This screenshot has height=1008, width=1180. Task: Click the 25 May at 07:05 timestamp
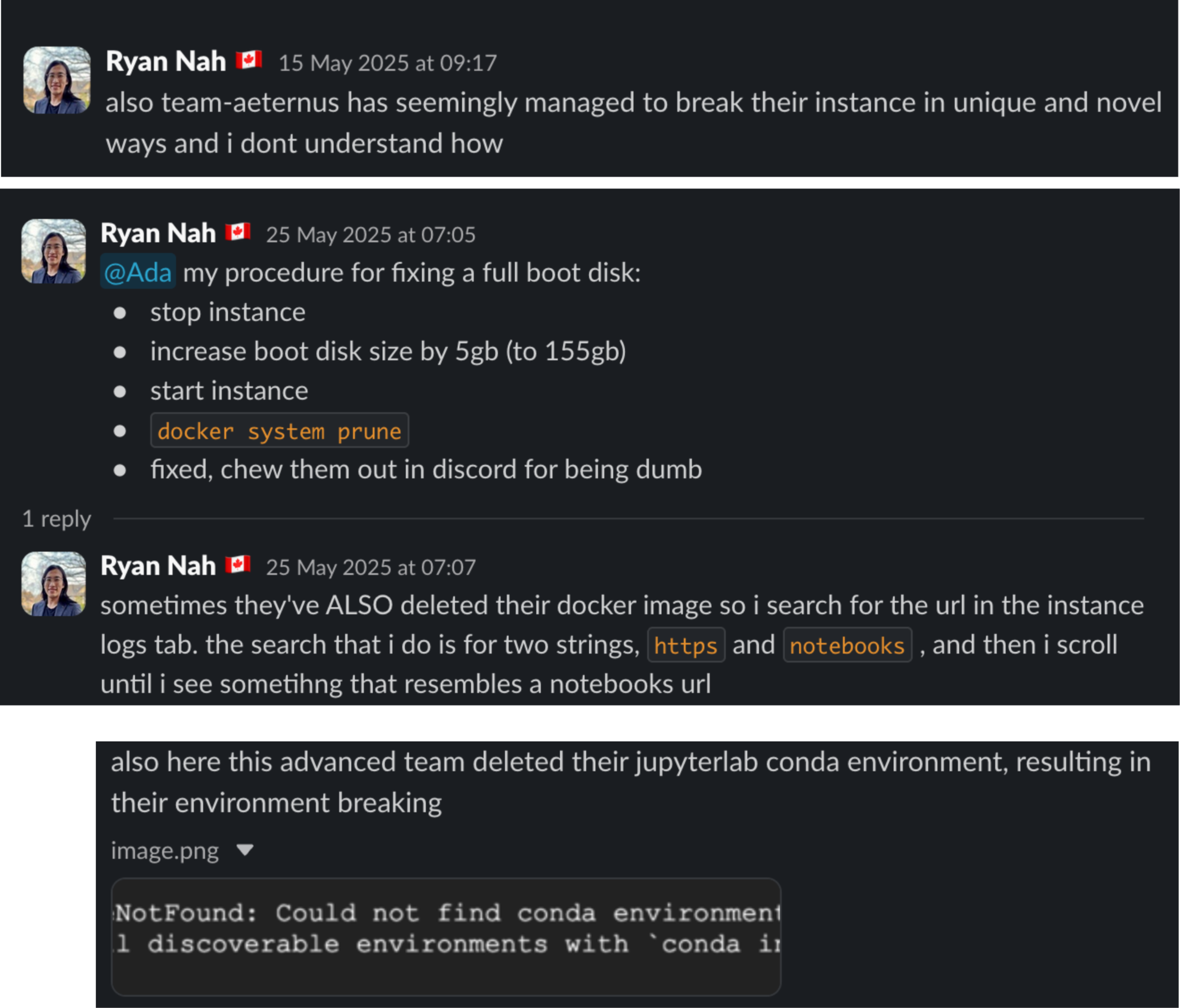coord(370,235)
